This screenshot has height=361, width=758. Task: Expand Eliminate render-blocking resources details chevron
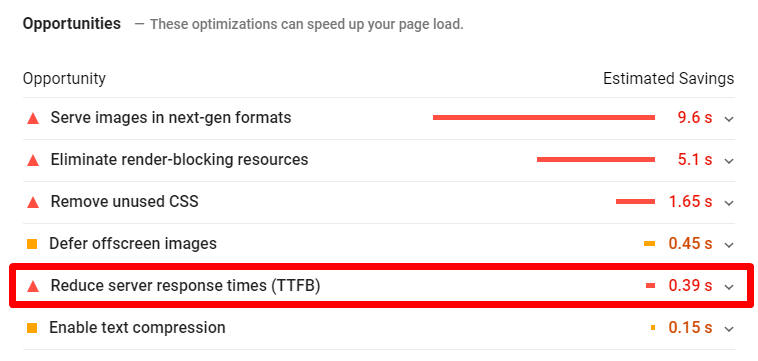tap(729, 161)
